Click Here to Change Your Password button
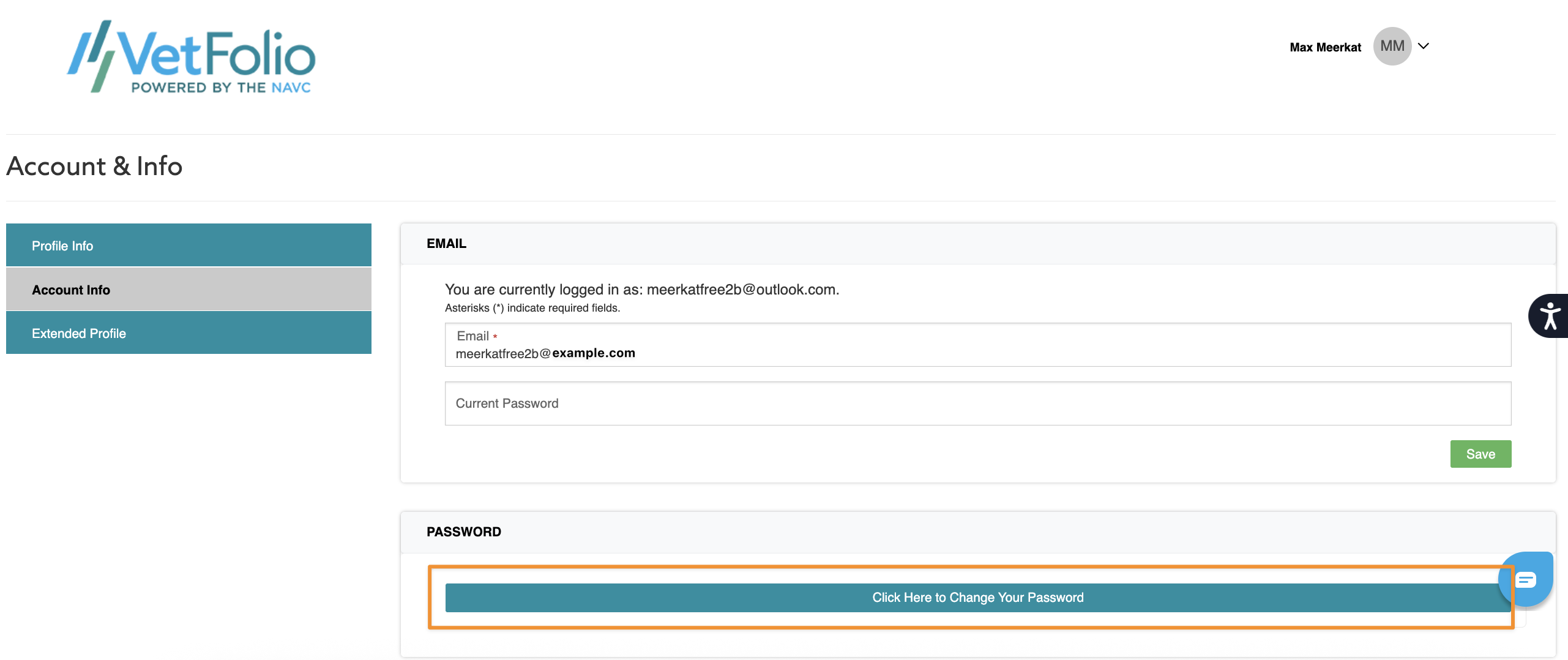Screen dimensions: 1568x660 tap(978, 598)
